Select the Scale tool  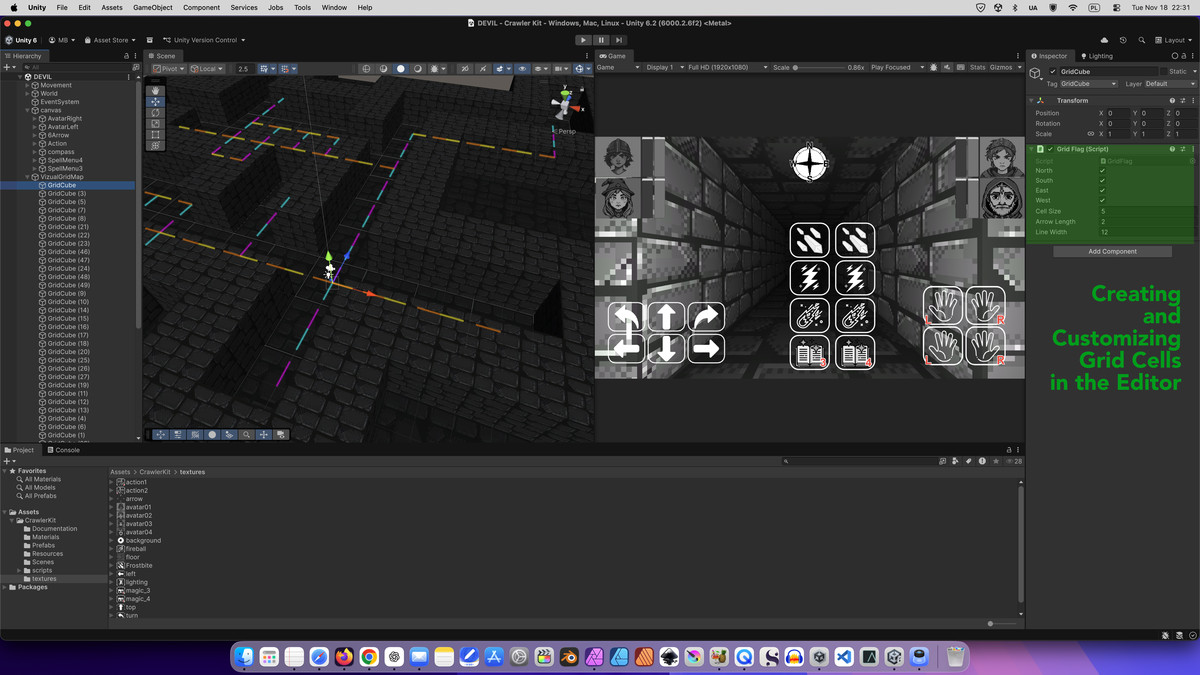click(x=156, y=124)
